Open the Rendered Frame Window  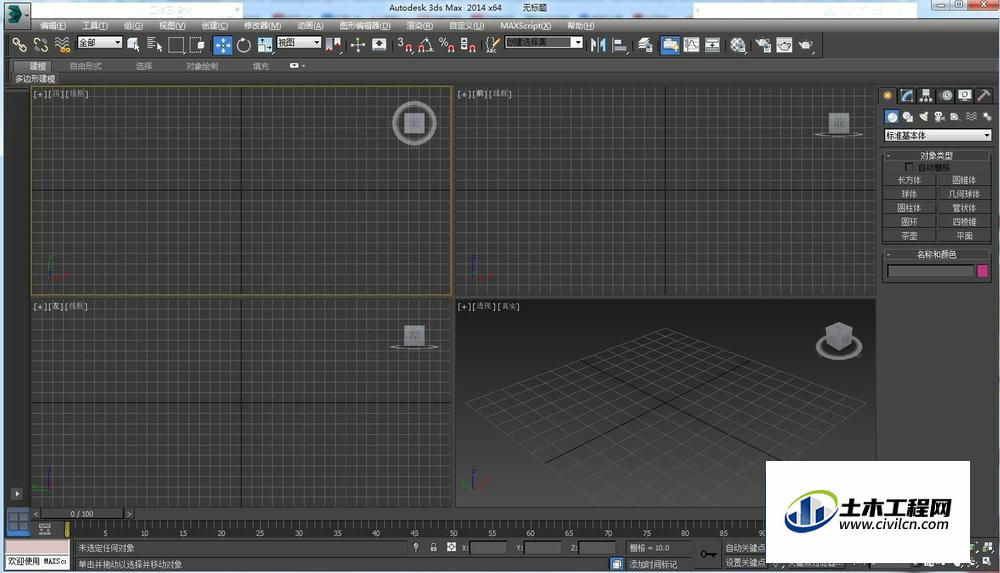coord(784,45)
